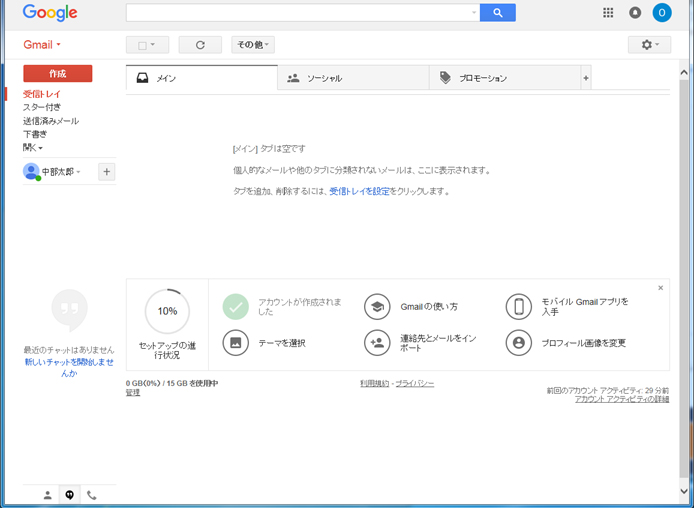Add a new inbox tab with plus
694x508 pixels.
pyautogui.click(x=586, y=78)
